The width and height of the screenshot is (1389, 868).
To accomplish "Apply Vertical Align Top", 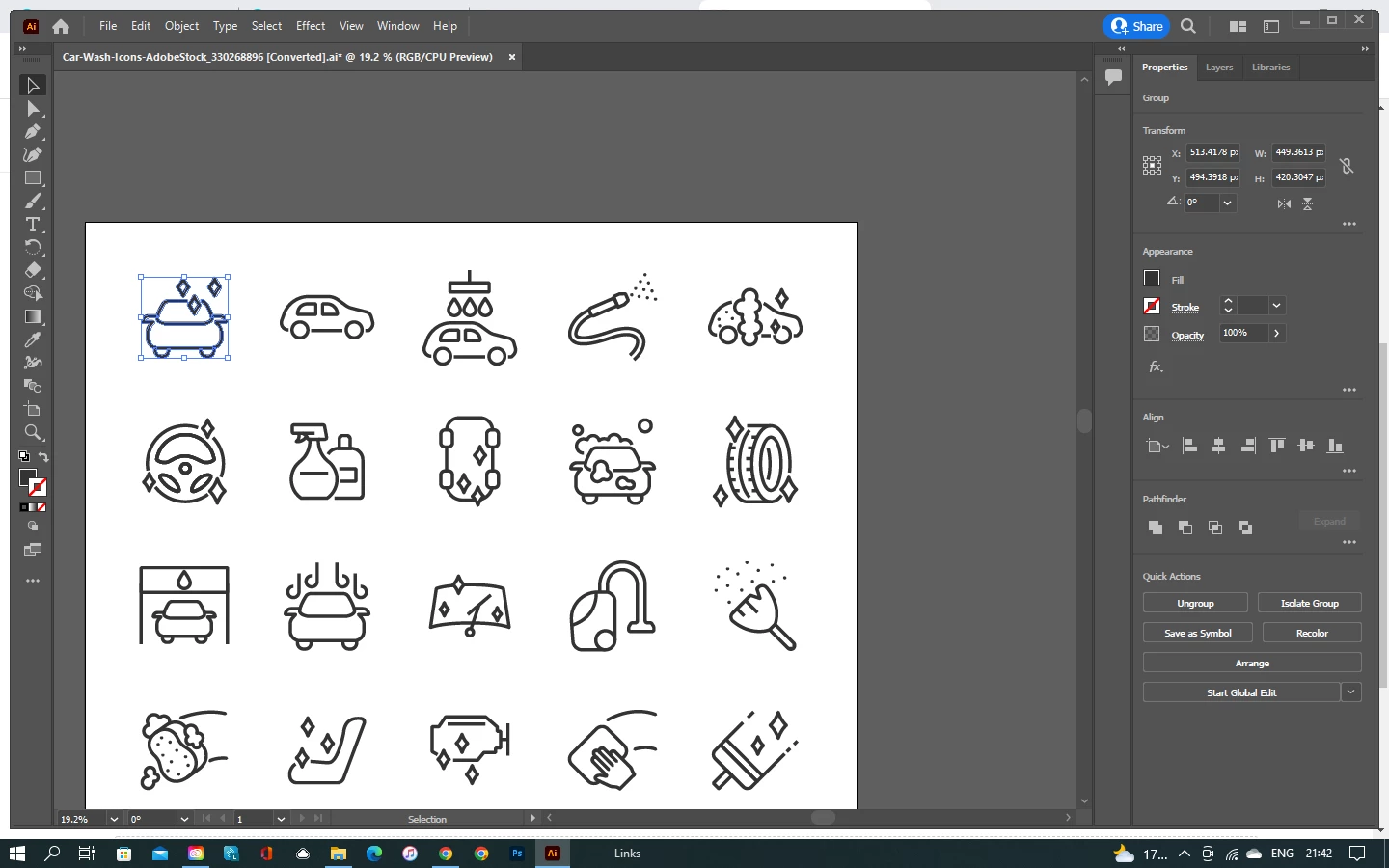I will pyautogui.click(x=1277, y=446).
